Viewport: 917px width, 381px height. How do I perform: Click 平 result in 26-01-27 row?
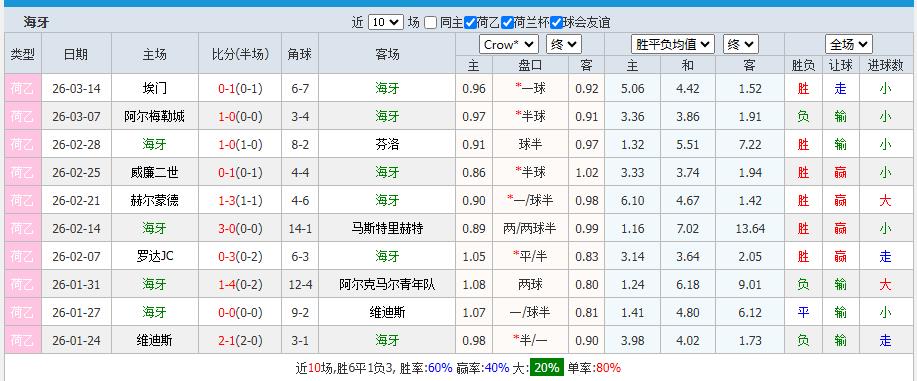tap(804, 313)
